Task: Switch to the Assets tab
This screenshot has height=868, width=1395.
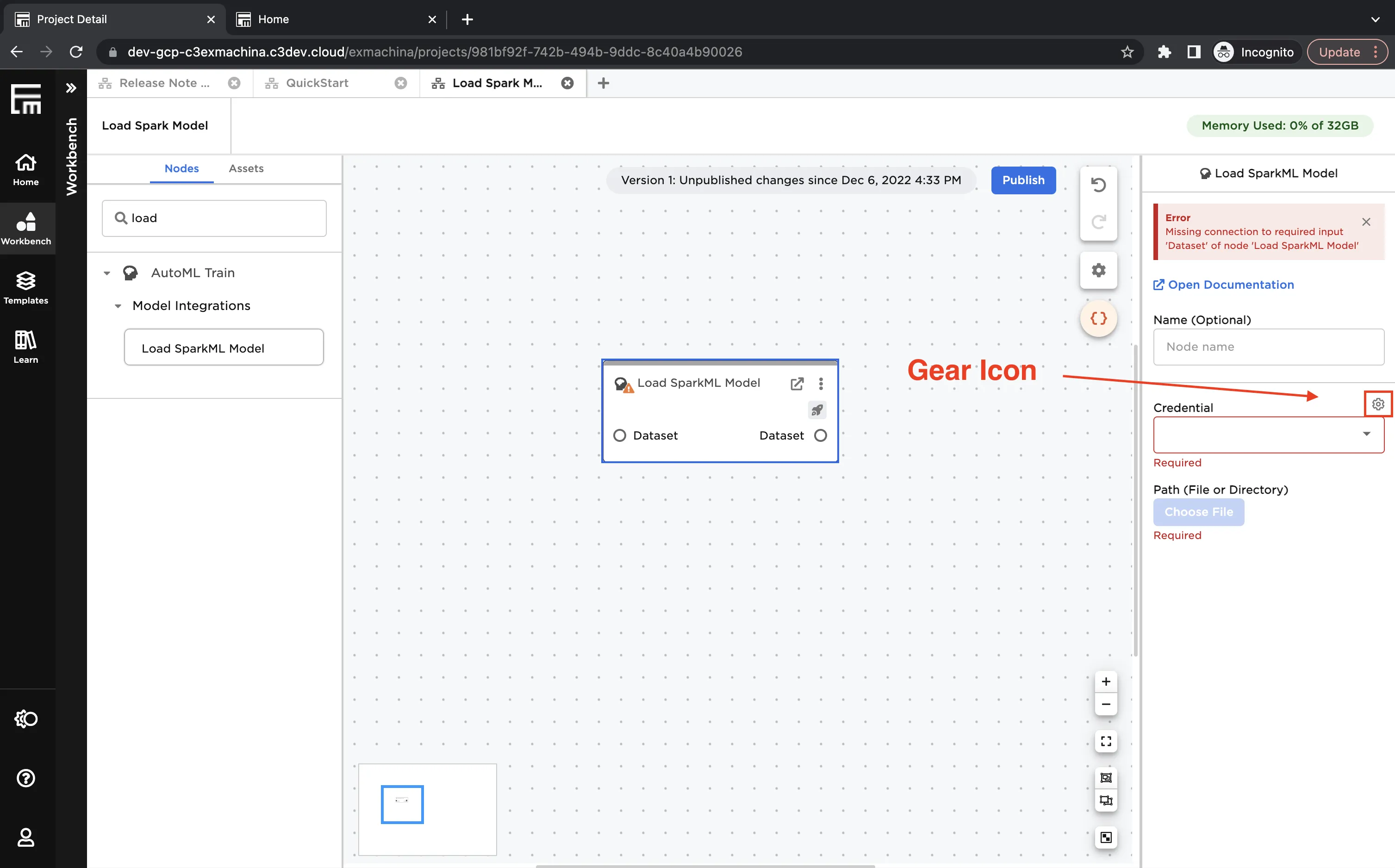Action: [x=246, y=169]
